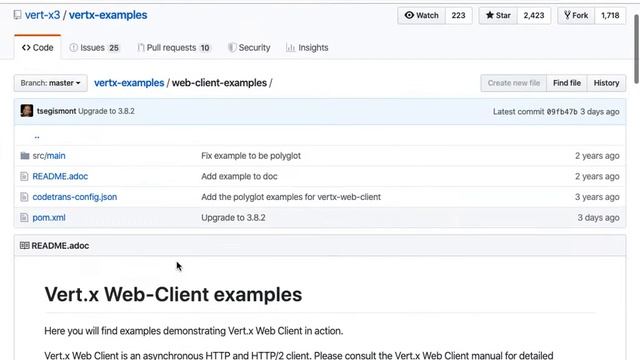Open commit Add example to doc

click(239, 176)
